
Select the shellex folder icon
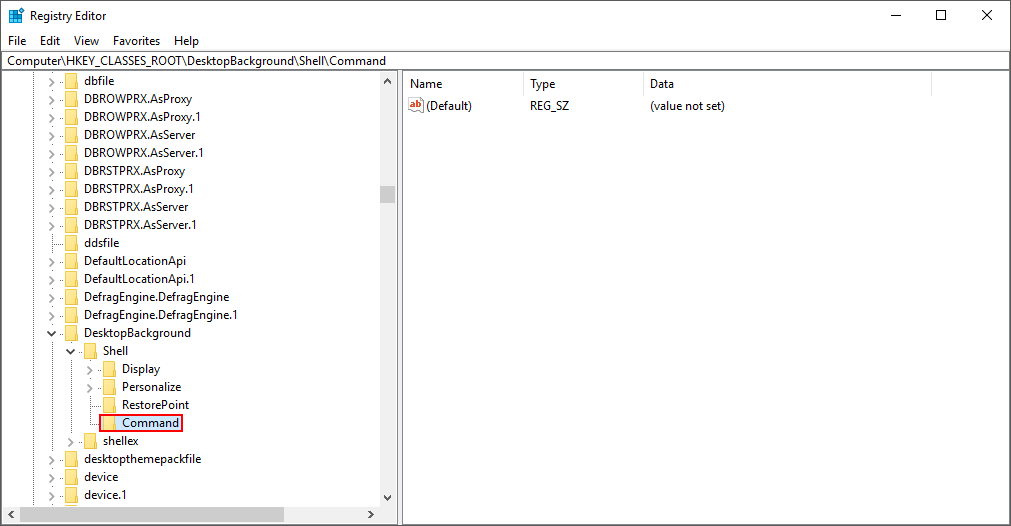point(91,442)
